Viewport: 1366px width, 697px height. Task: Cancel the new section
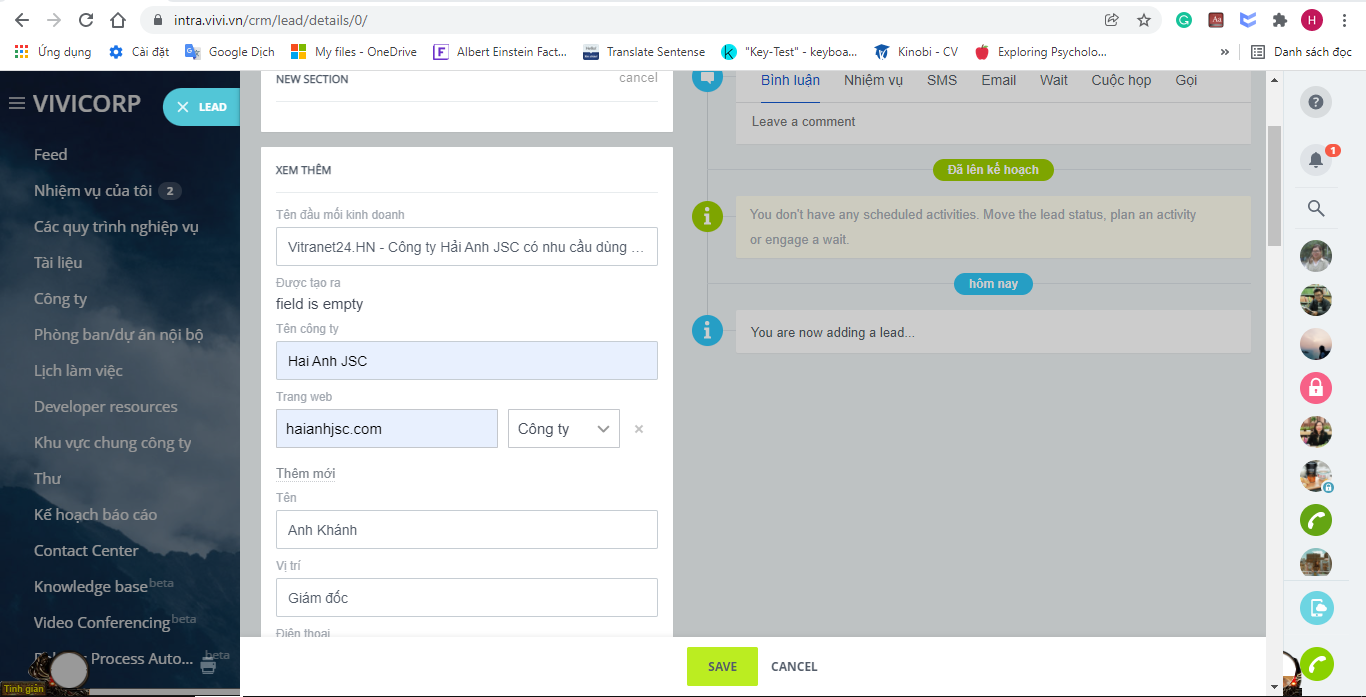click(x=638, y=78)
